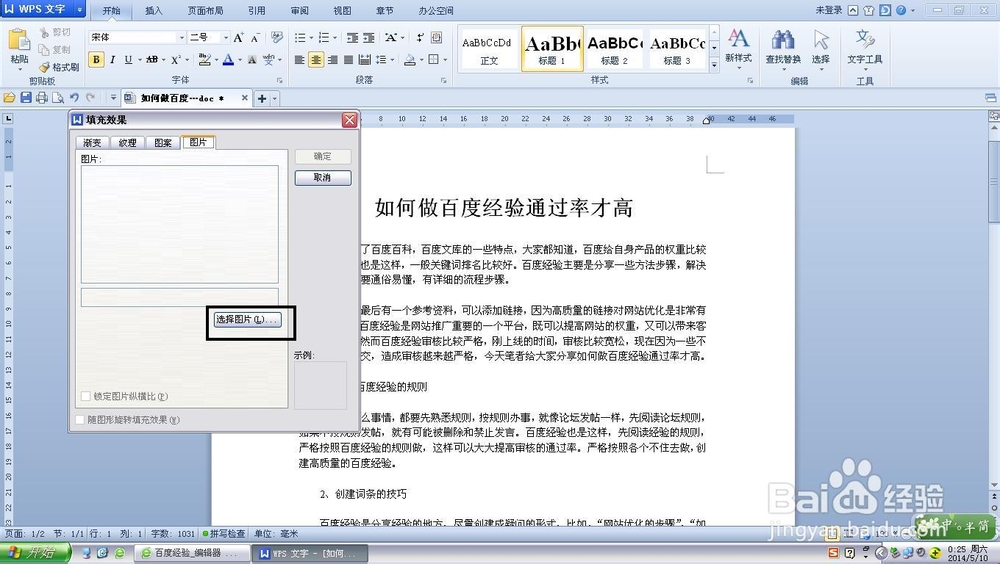This screenshot has height=564, width=1000.
Task: Switch to 渐变 tab in fill dialog
Action: coord(92,143)
